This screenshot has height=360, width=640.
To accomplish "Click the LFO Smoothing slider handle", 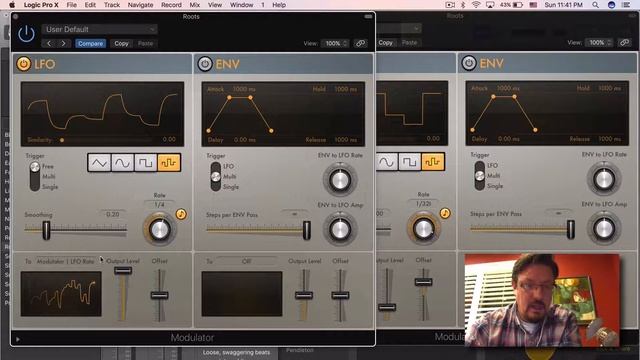I will pyautogui.click(x=46, y=230).
